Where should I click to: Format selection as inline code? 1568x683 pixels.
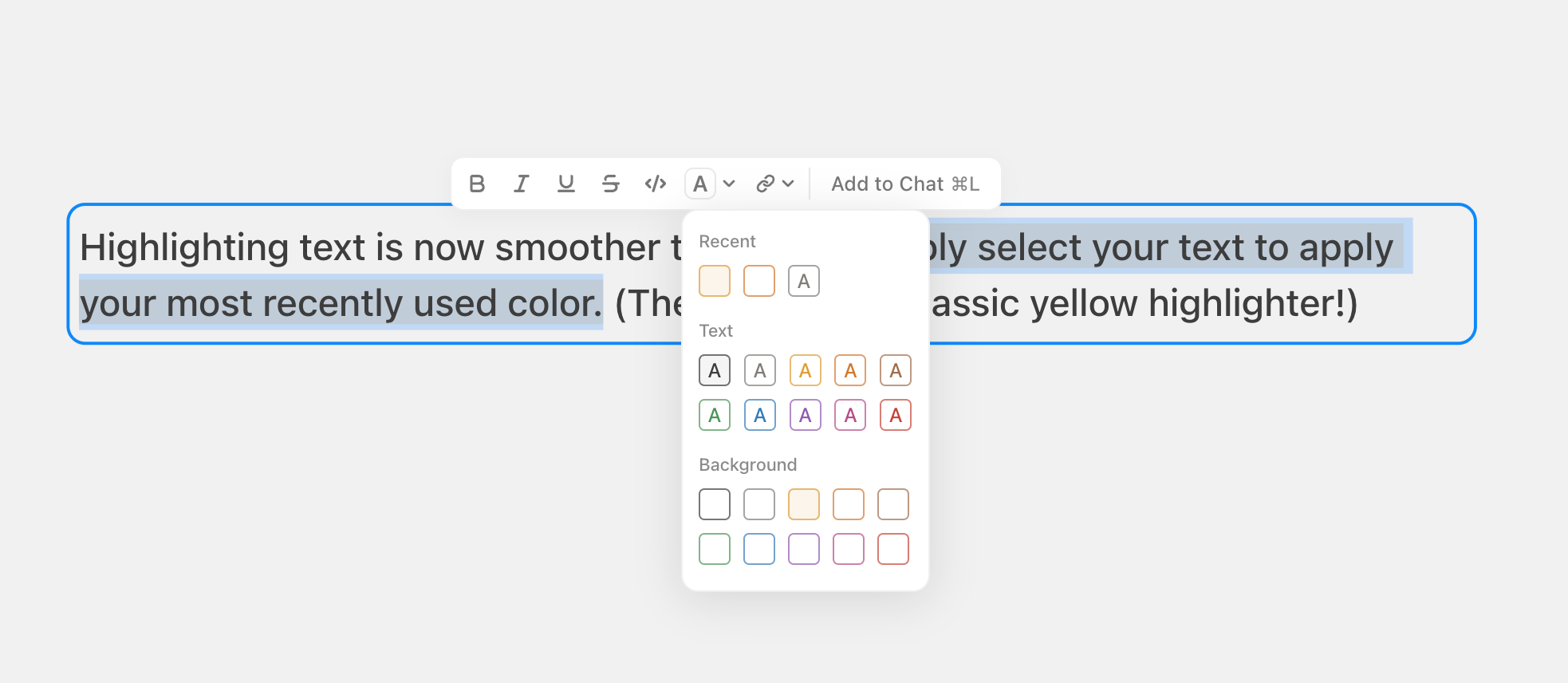(x=656, y=184)
